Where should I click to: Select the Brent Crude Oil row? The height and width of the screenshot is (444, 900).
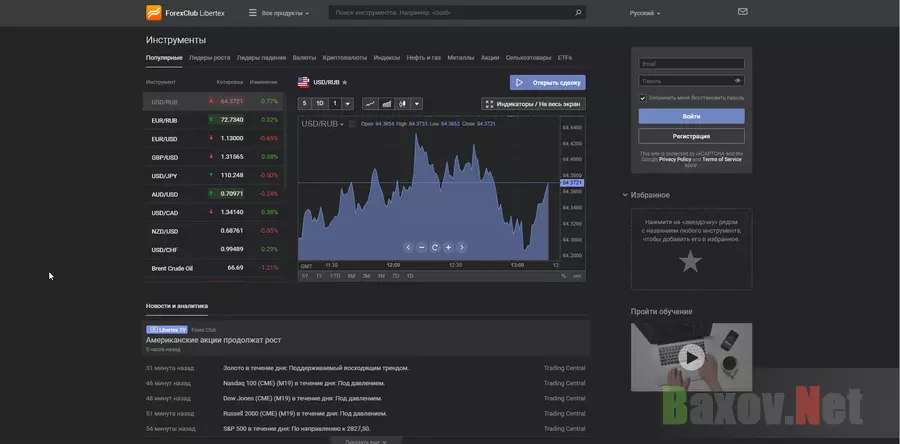(x=212, y=268)
